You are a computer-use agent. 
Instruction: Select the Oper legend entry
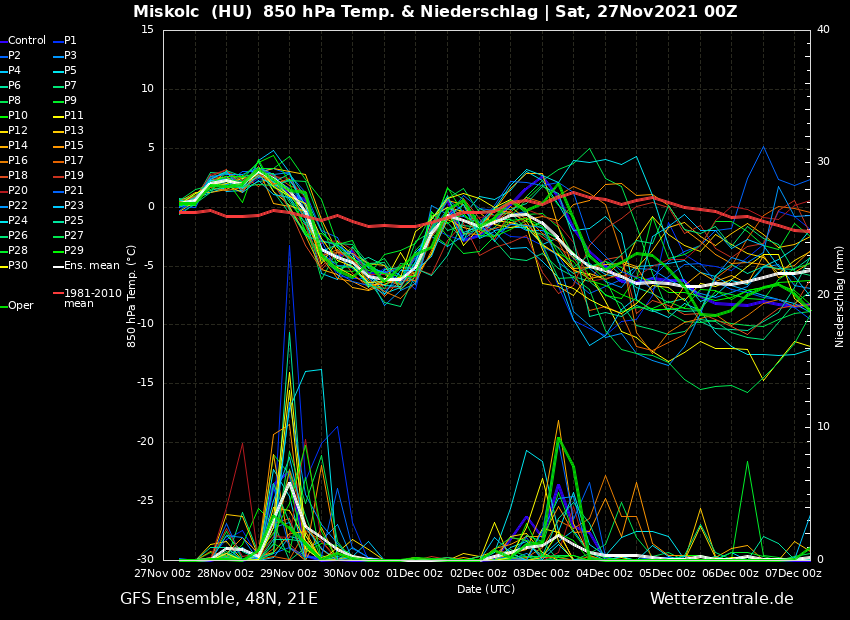(x=20, y=306)
